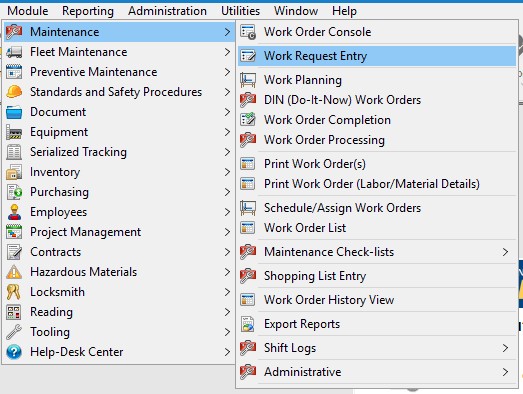Screen dimensions: 523x394
Task: Click the Work Order Console icon
Action: (248, 32)
